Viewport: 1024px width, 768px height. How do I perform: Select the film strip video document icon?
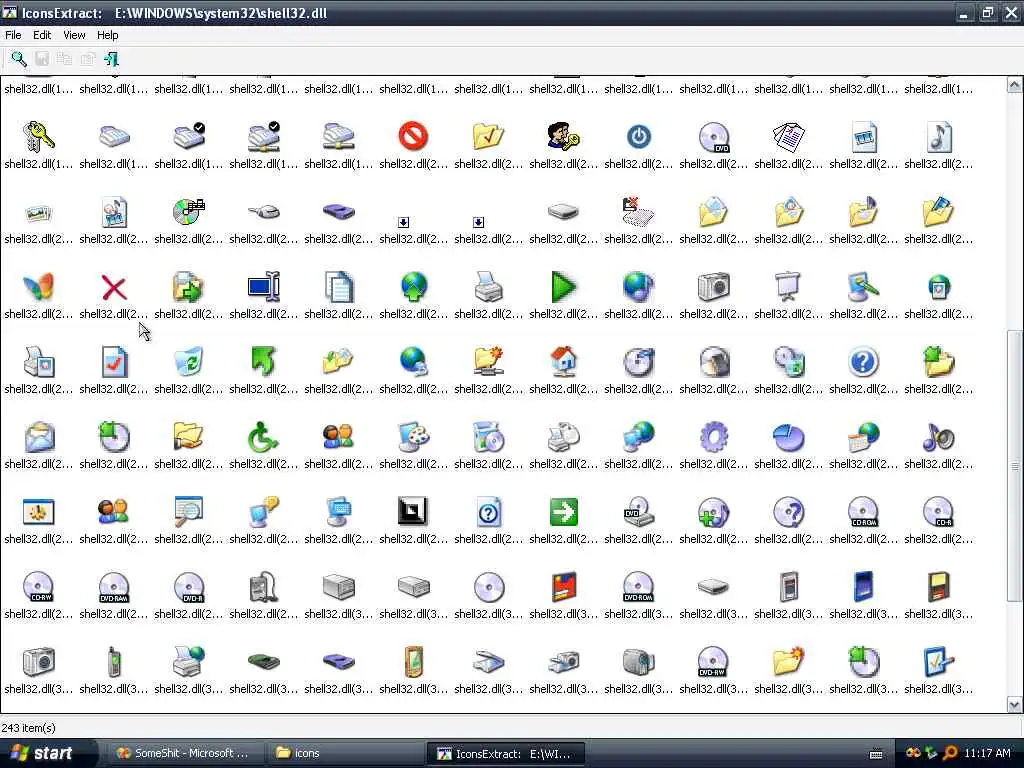pyautogui.click(x=863, y=136)
